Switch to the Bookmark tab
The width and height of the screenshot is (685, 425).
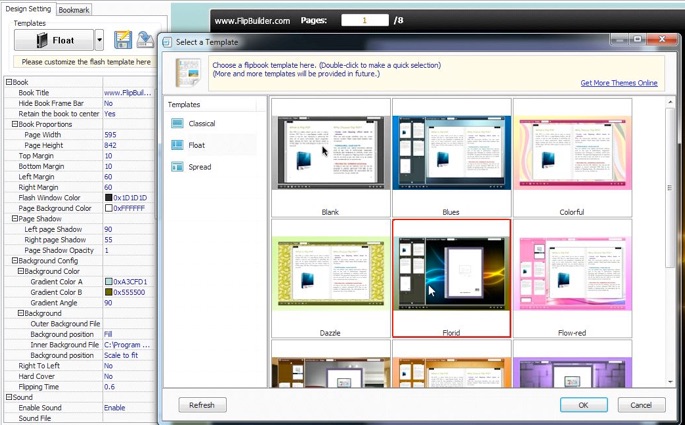74,9
